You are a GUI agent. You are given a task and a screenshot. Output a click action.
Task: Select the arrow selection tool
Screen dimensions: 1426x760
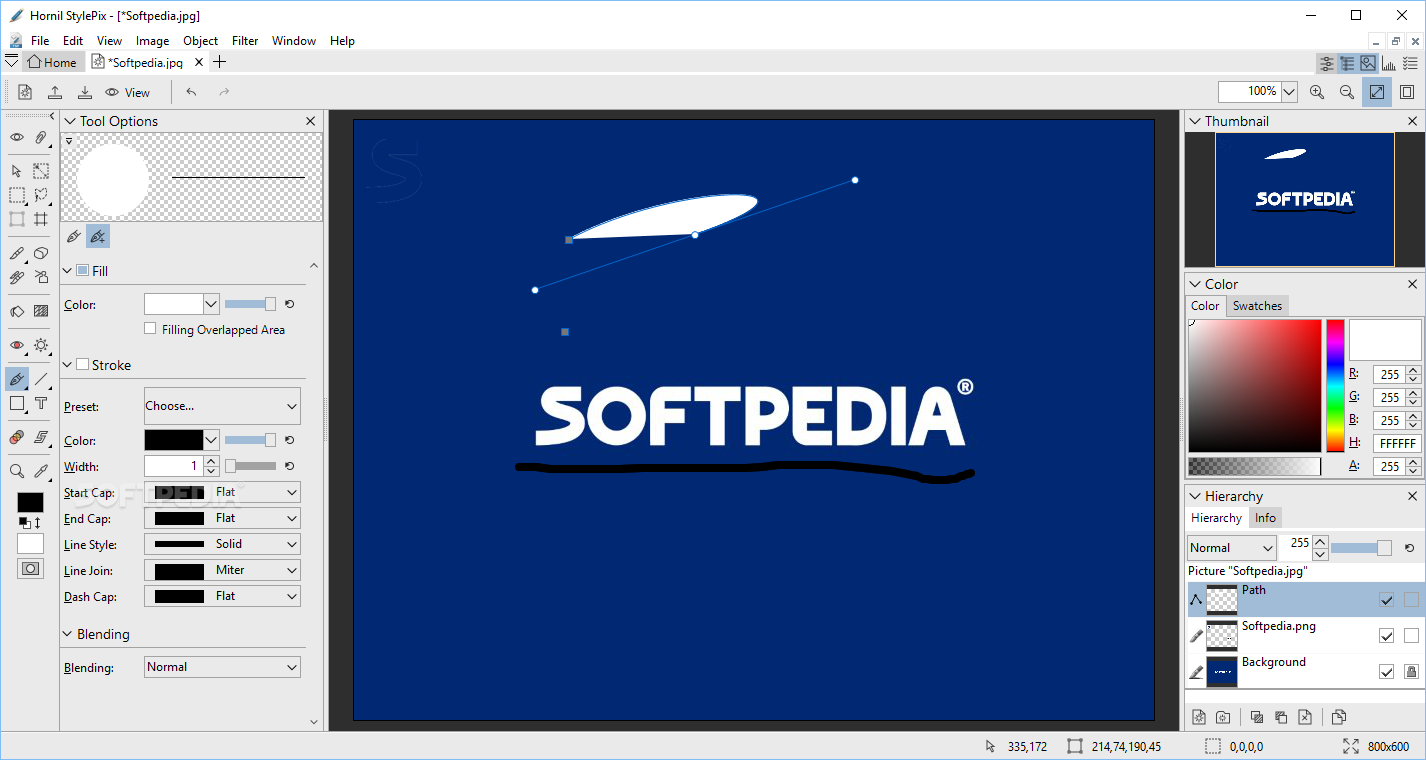tap(16, 171)
